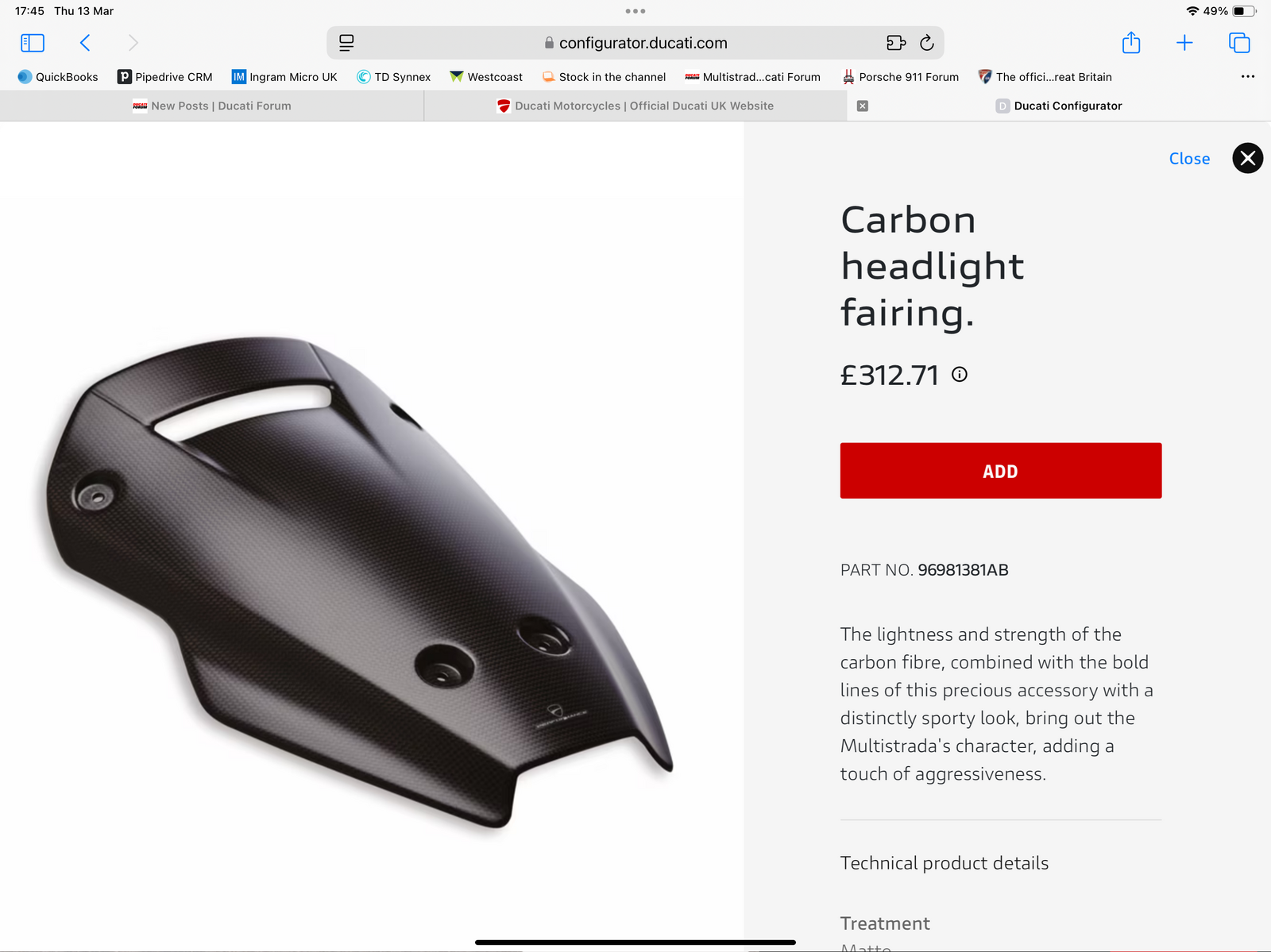Screen dimensions: 1271x952
Task: Open the Safari share sheet icon
Action: [1131, 42]
